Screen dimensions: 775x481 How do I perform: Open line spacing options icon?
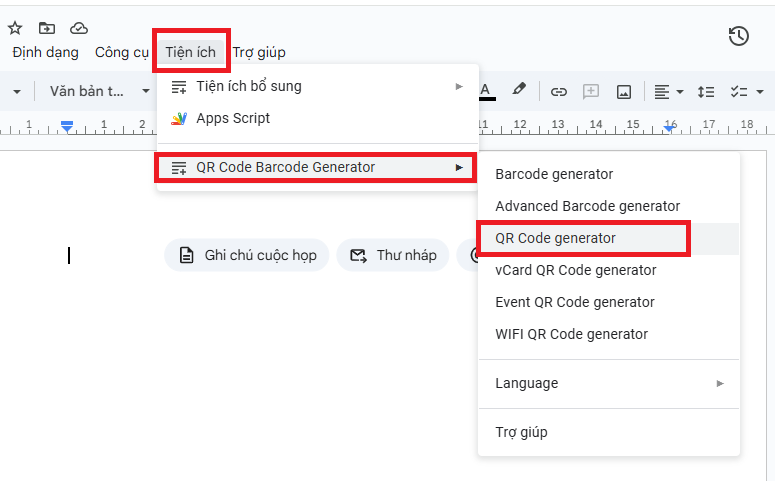706,91
